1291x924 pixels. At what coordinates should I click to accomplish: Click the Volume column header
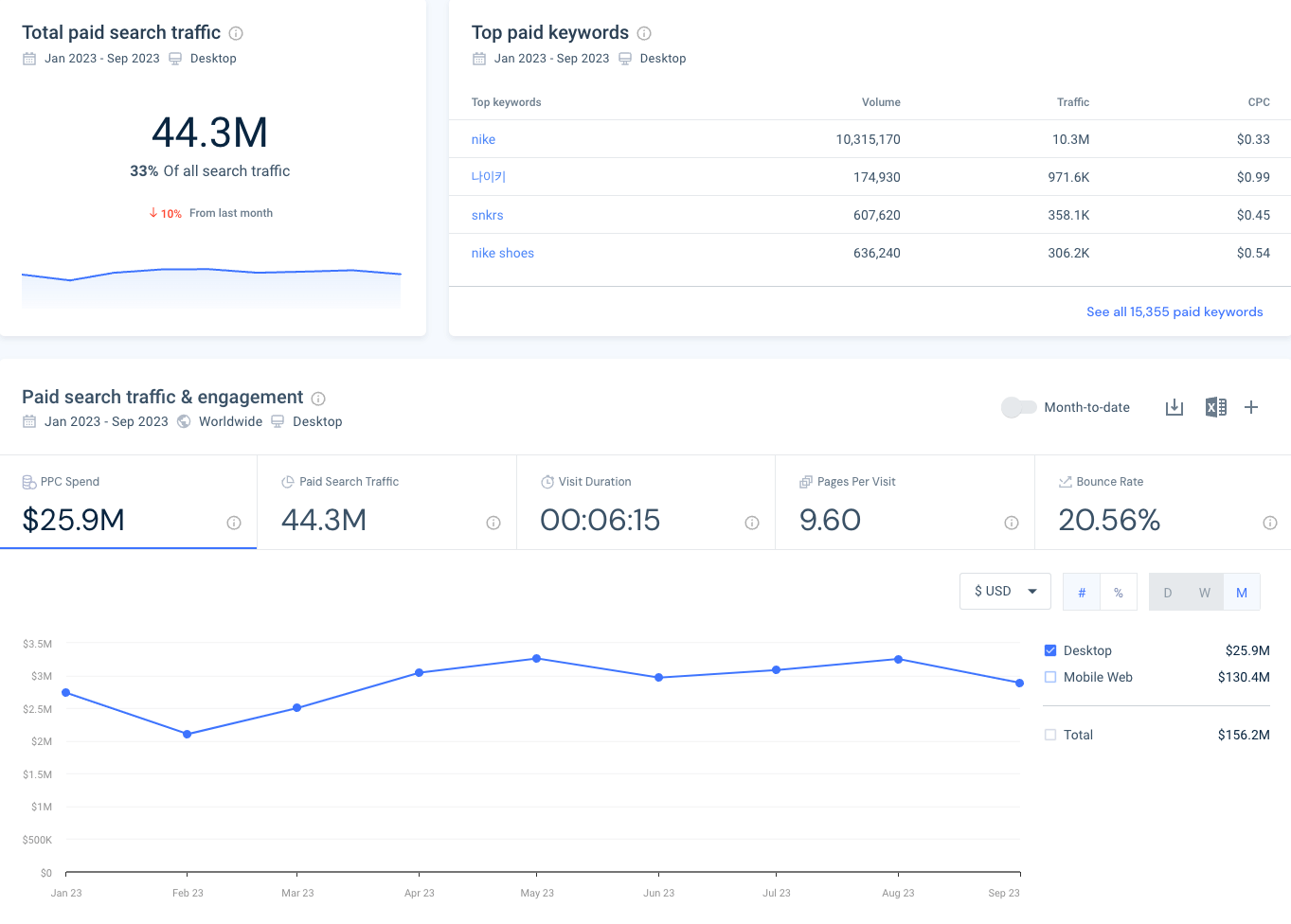coord(881,102)
